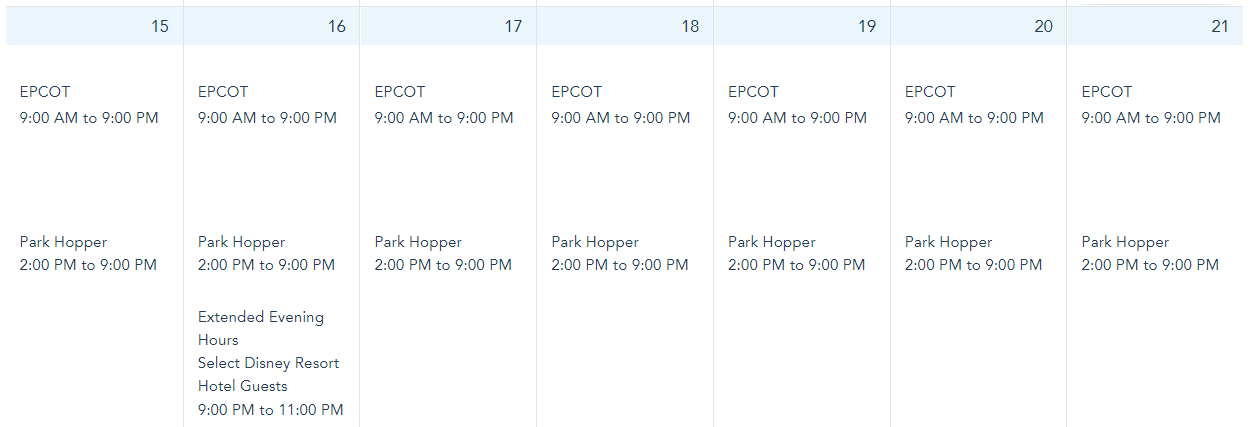Image resolution: width=1249 pixels, height=427 pixels.
Task: Click the date number 15 header
Action: (x=160, y=26)
